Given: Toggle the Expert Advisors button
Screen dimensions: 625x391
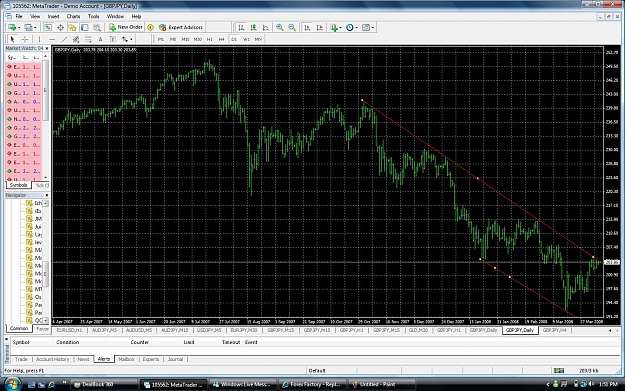Looking at the screenshot, I should click(181, 28).
